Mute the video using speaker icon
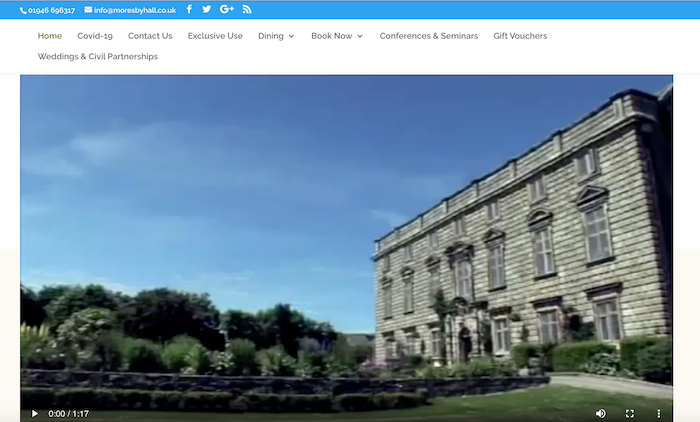 (601, 413)
